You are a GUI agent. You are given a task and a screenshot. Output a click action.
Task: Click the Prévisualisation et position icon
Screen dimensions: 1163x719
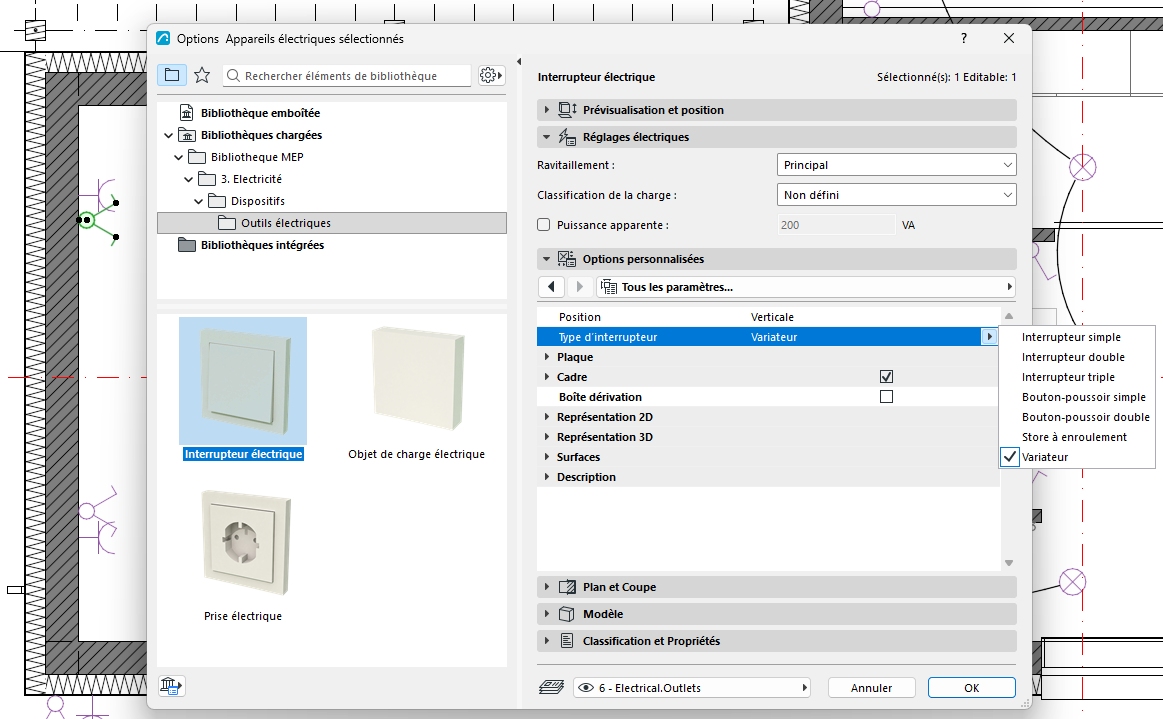click(x=567, y=110)
